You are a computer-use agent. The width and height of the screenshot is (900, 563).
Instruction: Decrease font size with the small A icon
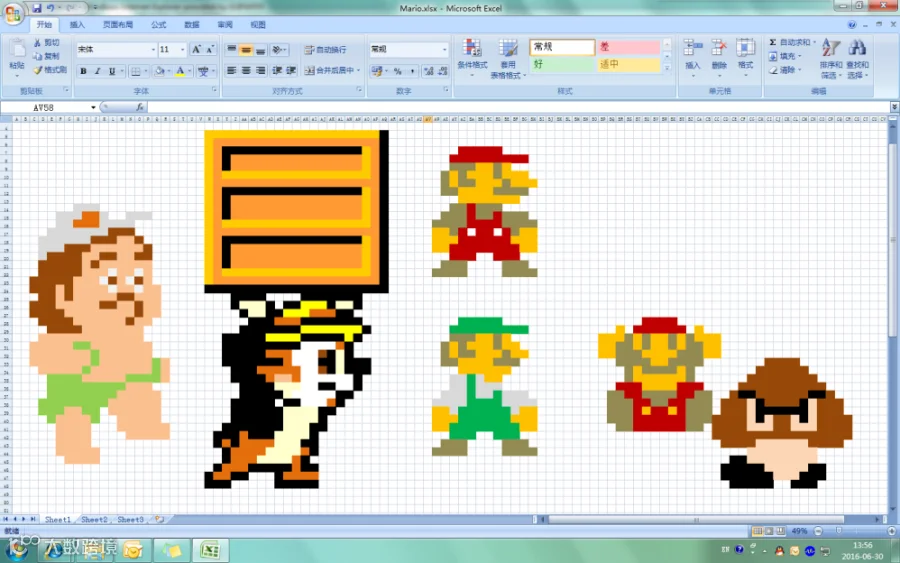coord(210,49)
